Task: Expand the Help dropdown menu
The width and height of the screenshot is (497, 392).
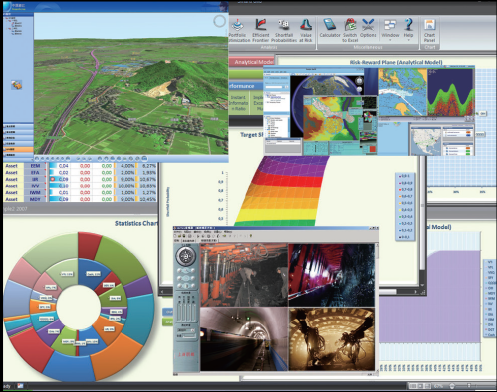Action: 408,30
